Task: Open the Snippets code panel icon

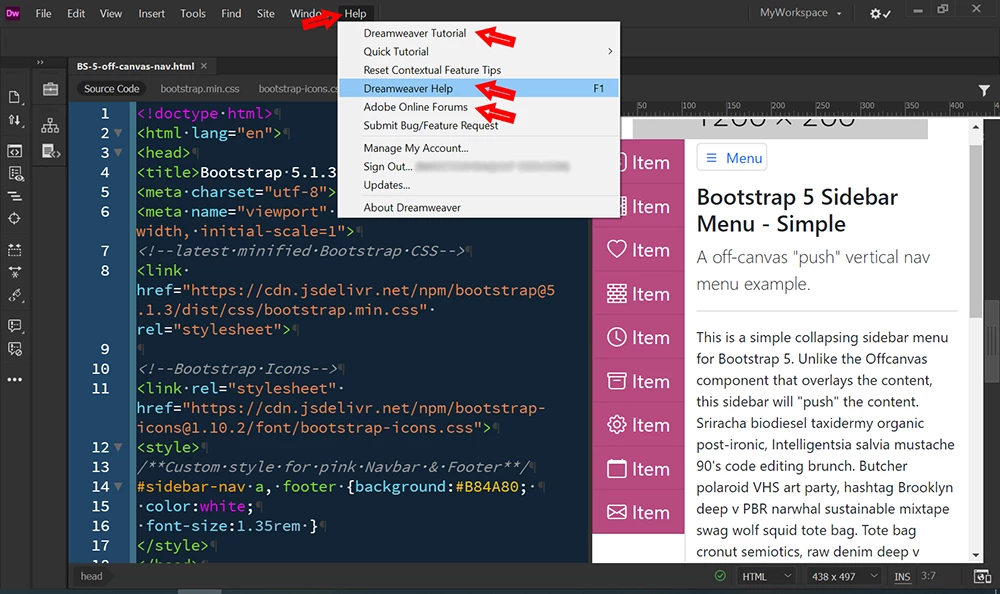Action: click(50, 151)
